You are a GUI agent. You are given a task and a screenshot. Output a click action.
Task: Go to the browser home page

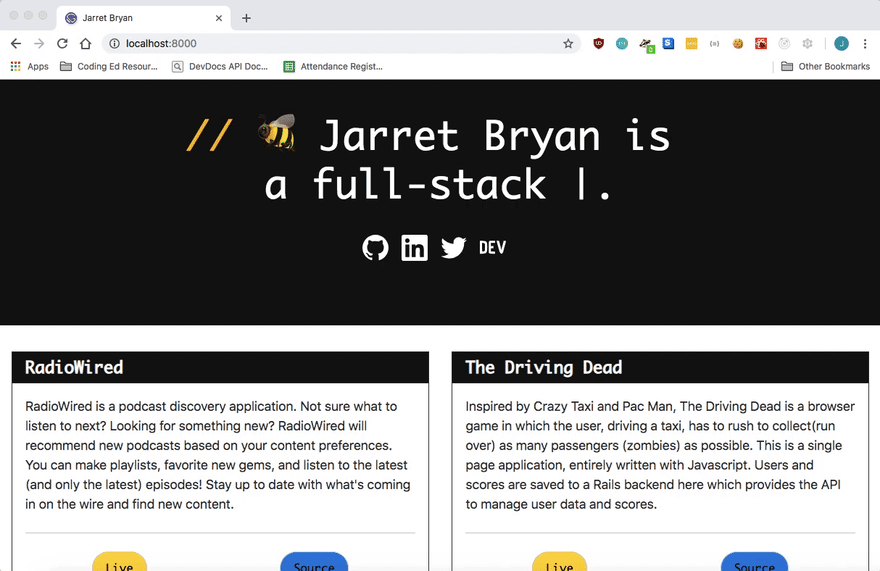85,43
